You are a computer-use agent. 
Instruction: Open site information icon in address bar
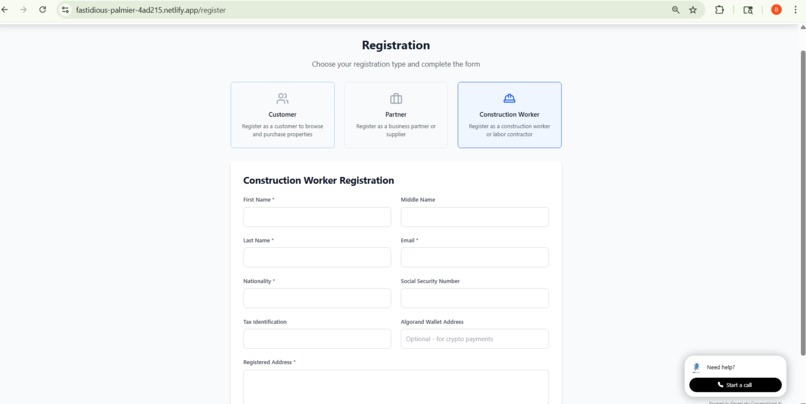(x=65, y=10)
